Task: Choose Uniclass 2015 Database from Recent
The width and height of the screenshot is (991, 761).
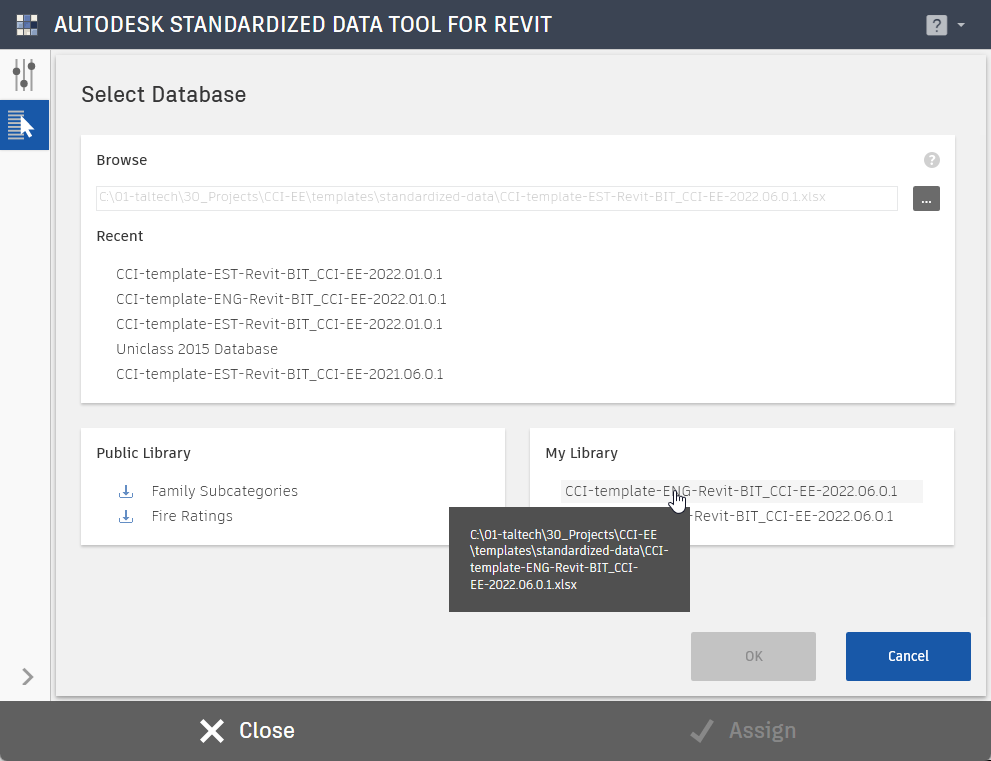Action: [x=197, y=349]
